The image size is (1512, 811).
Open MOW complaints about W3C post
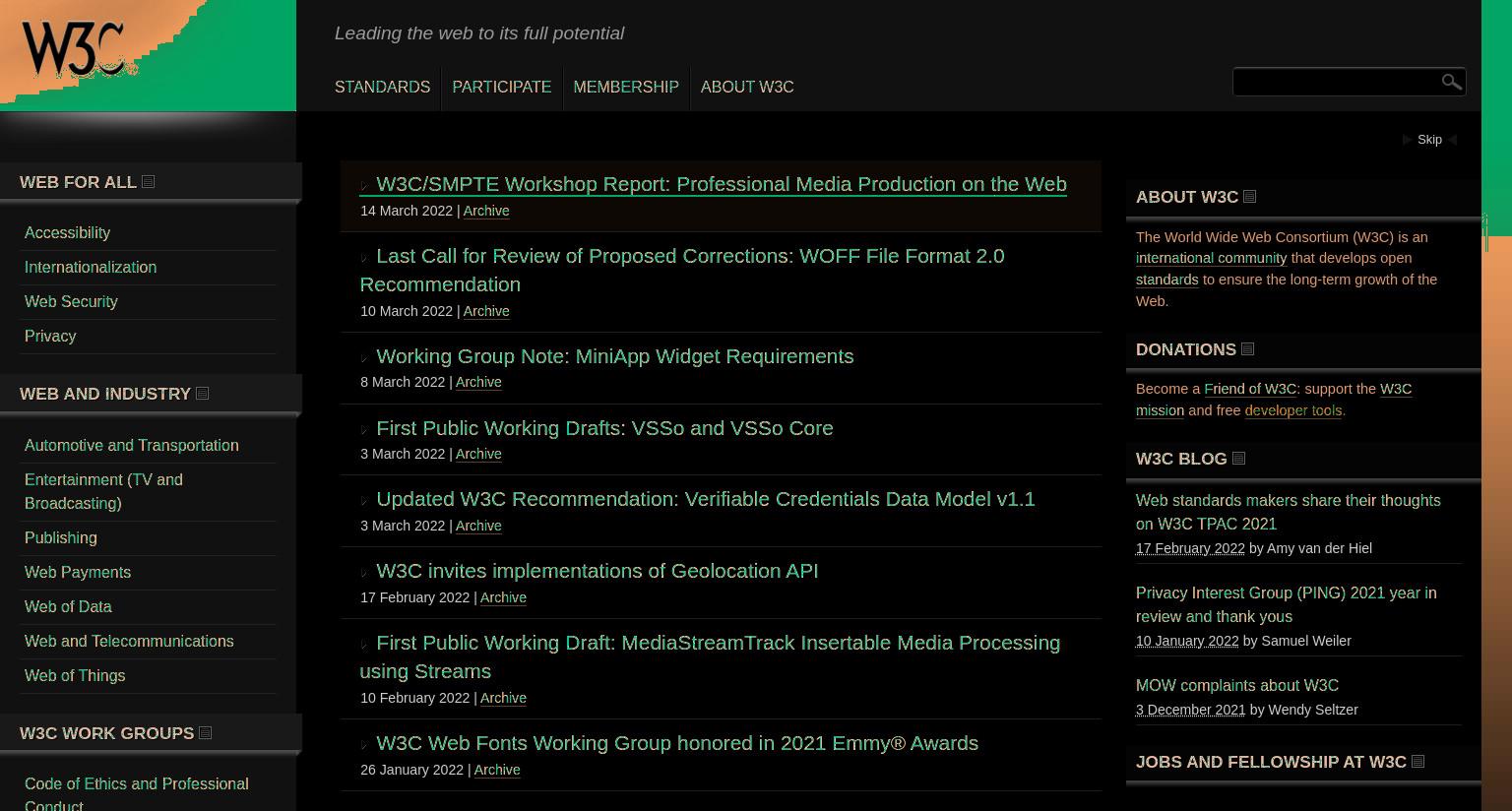1237,685
